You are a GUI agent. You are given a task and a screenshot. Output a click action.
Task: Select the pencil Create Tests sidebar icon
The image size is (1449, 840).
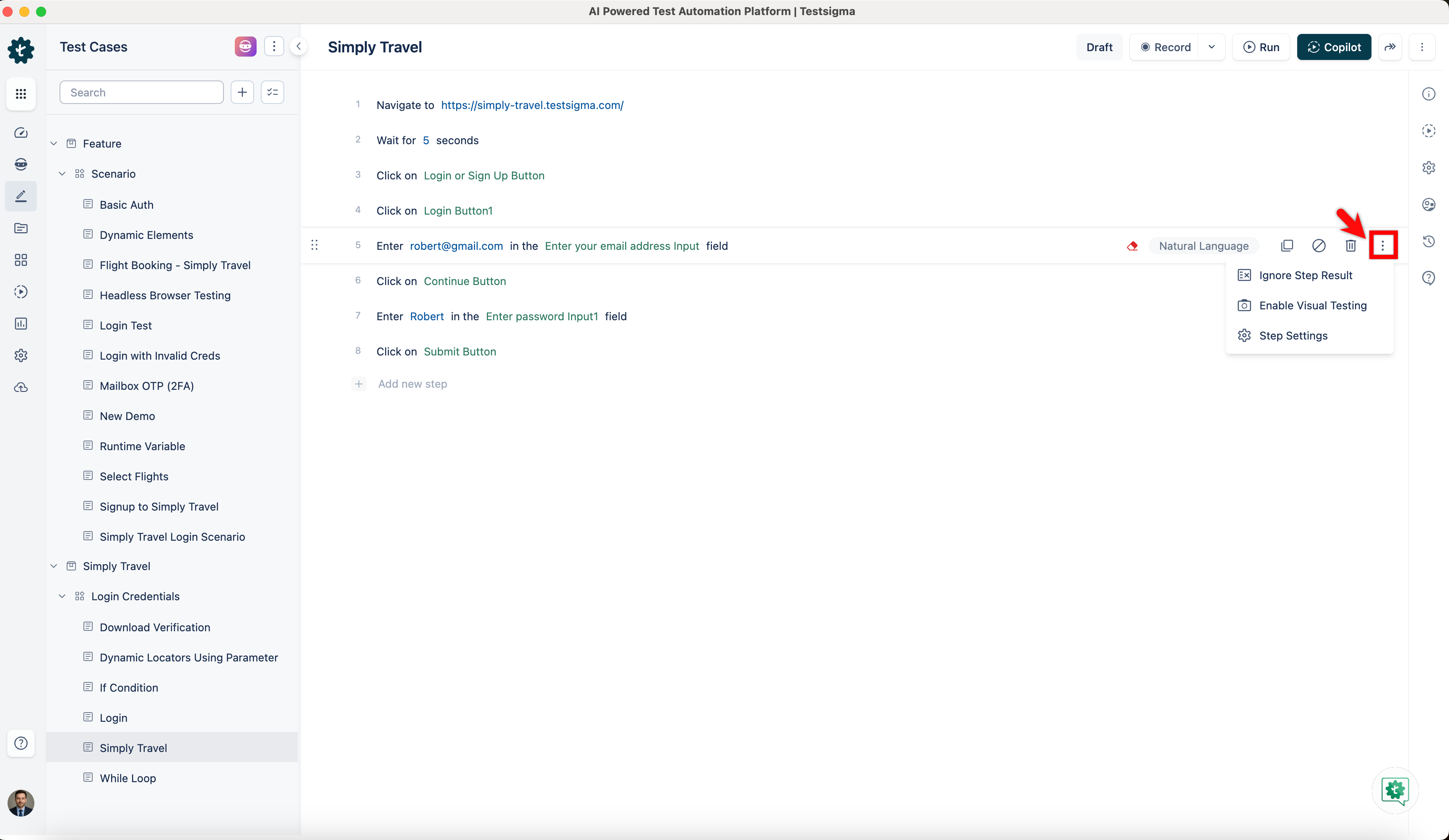[21, 196]
